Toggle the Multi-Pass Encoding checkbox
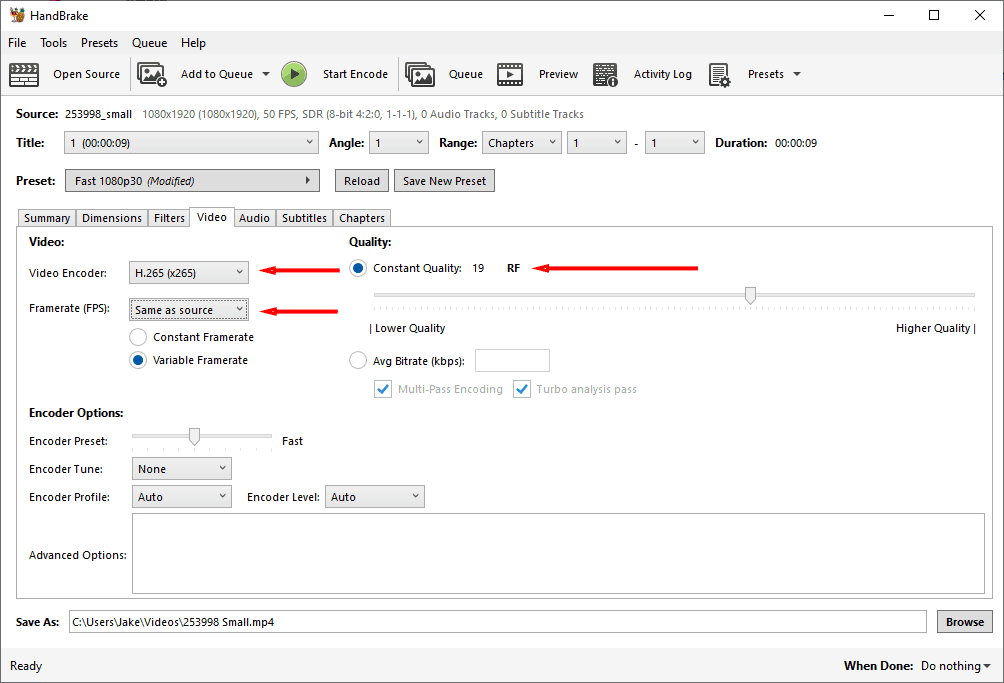Viewport: 1004px width, 683px height. point(383,389)
